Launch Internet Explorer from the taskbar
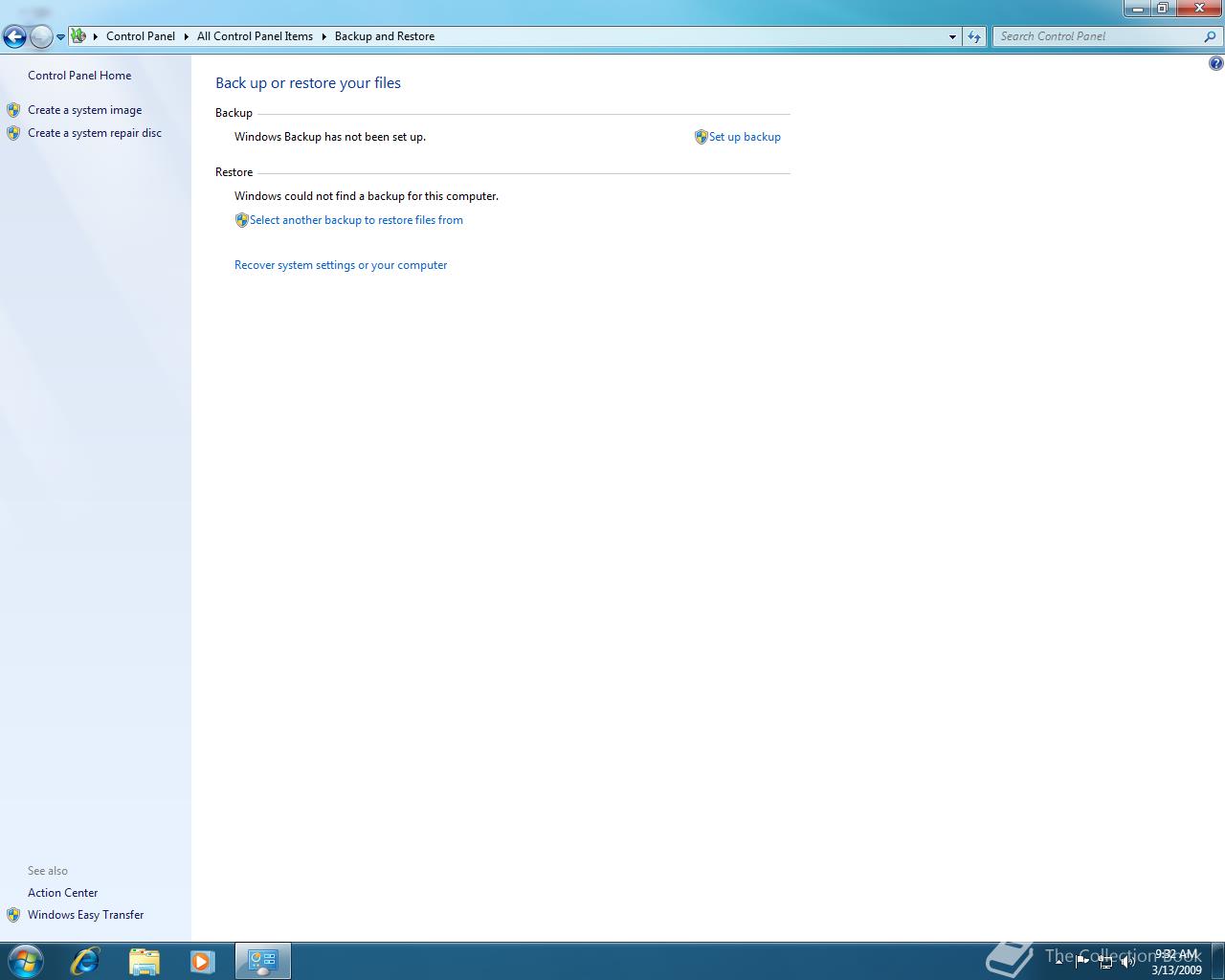This screenshot has width=1225, height=980. [x=85, y=961]
